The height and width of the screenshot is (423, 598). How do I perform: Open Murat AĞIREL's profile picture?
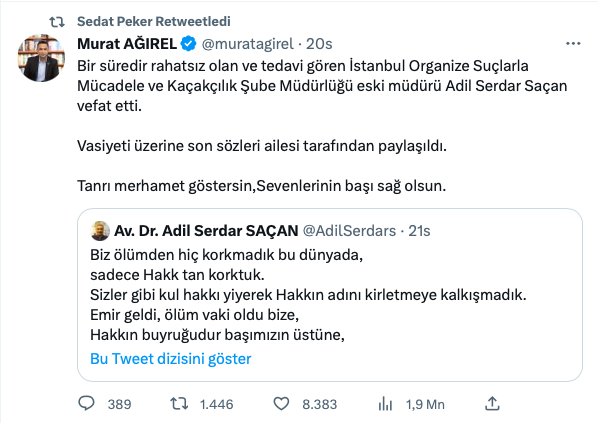click(41, 58)
